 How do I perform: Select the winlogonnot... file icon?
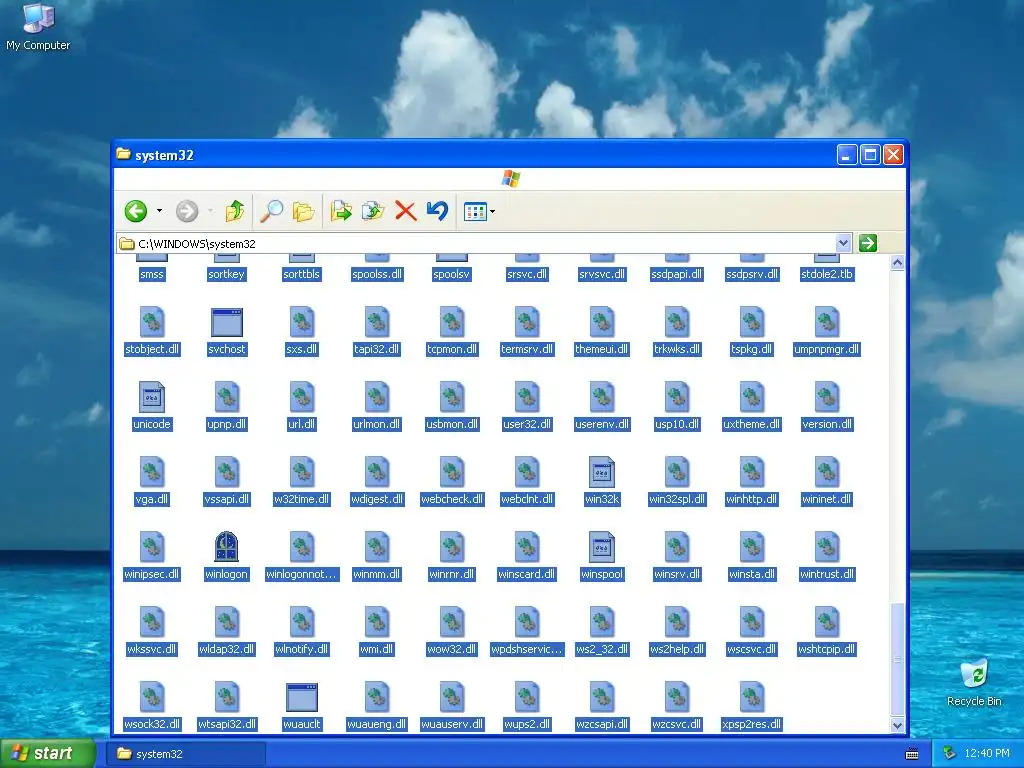(x=302, y=547)
